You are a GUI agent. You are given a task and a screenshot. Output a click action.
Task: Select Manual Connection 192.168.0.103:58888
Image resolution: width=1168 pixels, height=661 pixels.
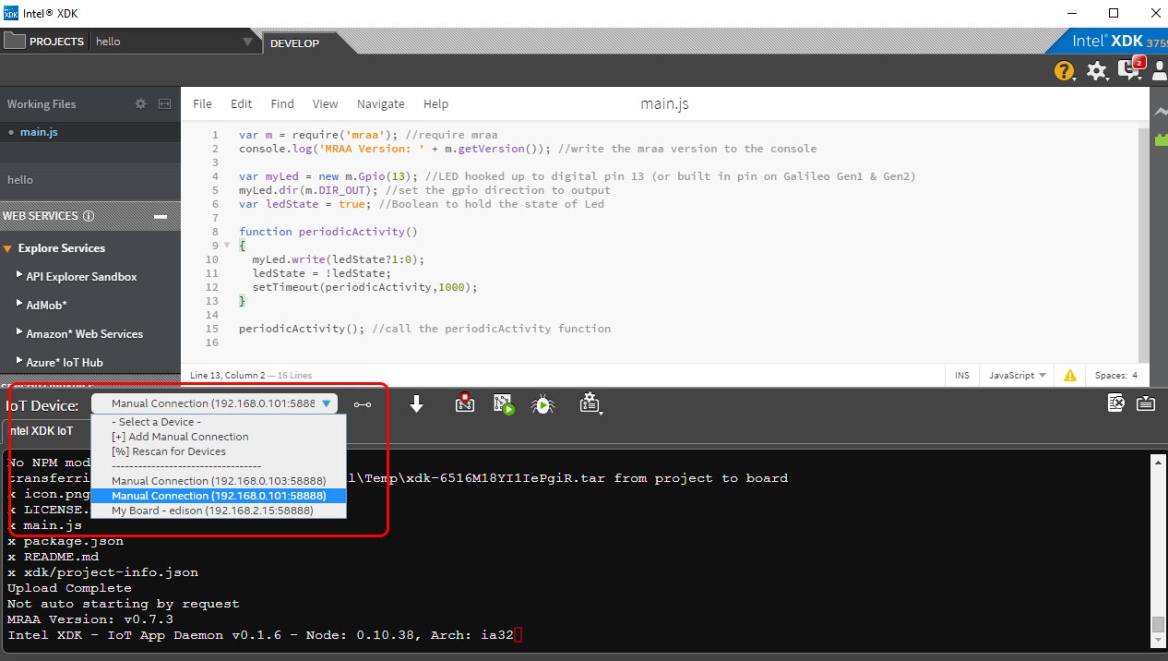(218, 481)
